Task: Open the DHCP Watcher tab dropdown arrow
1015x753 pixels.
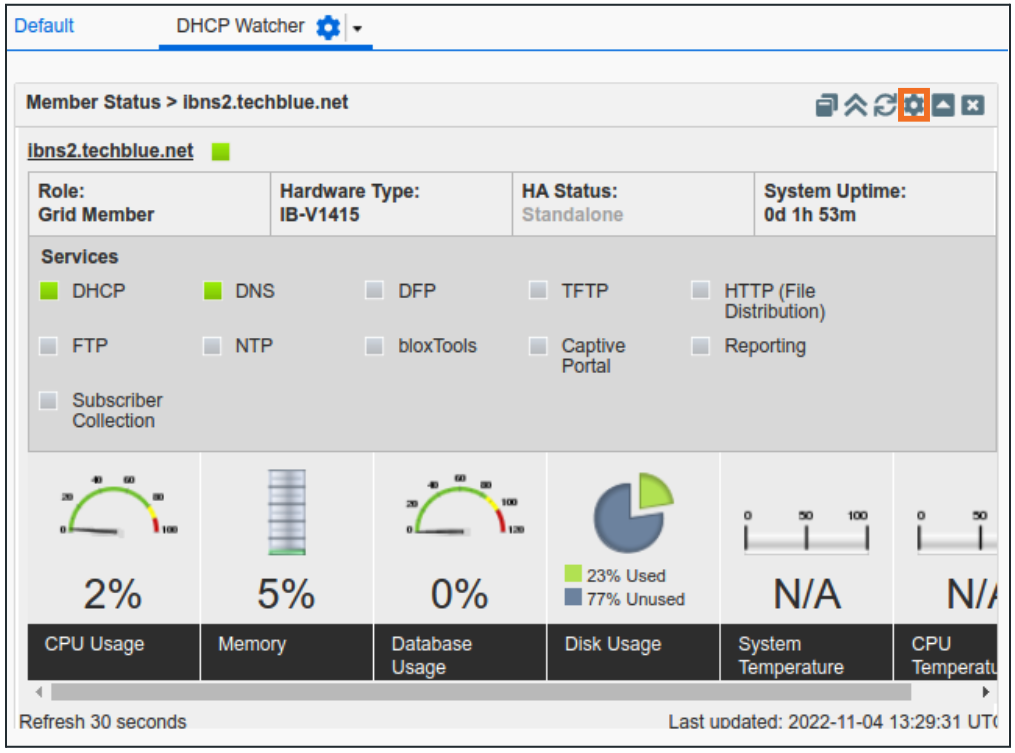Action: click(x=357, y=27)
